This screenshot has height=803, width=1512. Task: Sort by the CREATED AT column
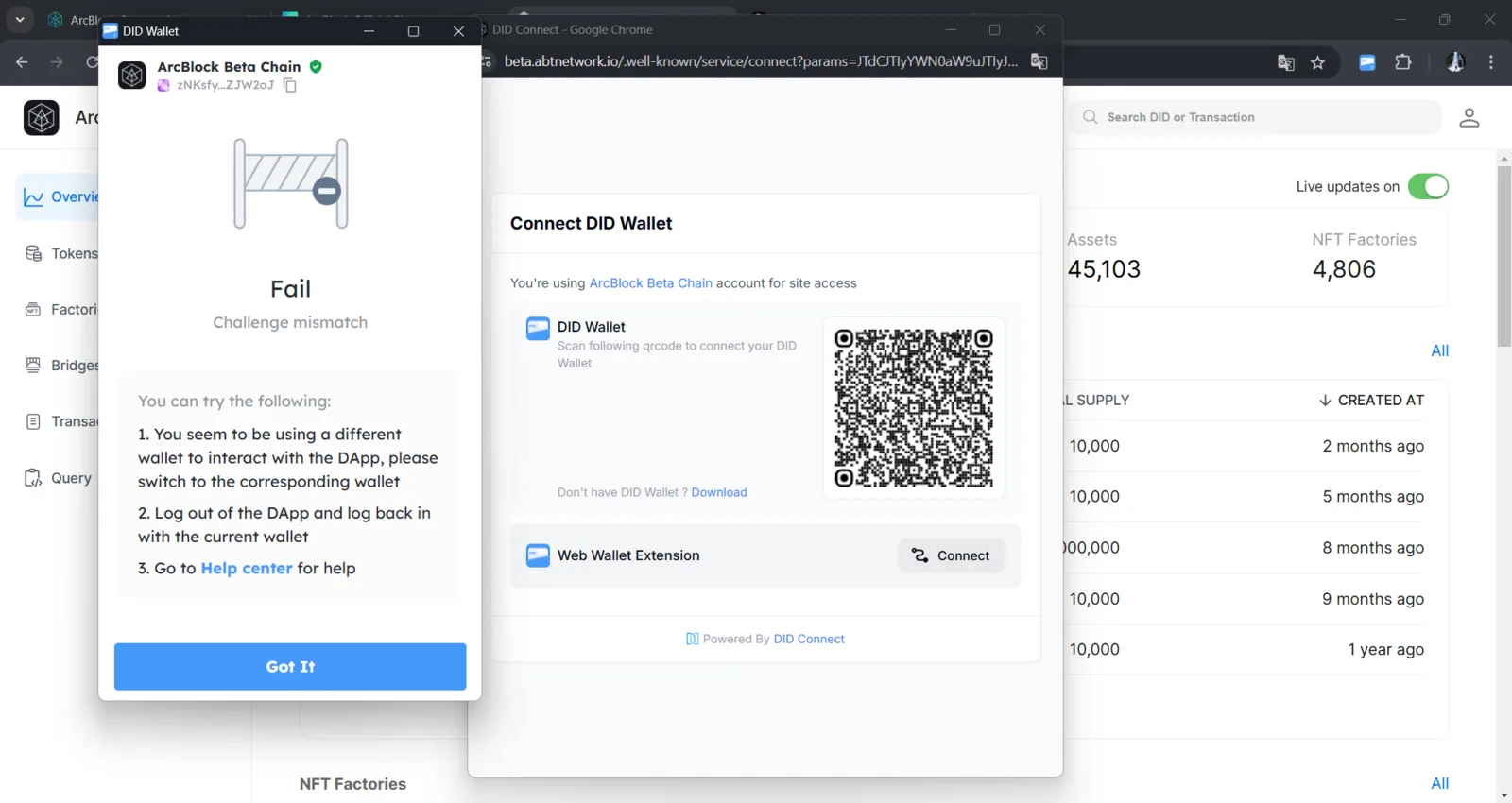click(x=1371, y=401)
